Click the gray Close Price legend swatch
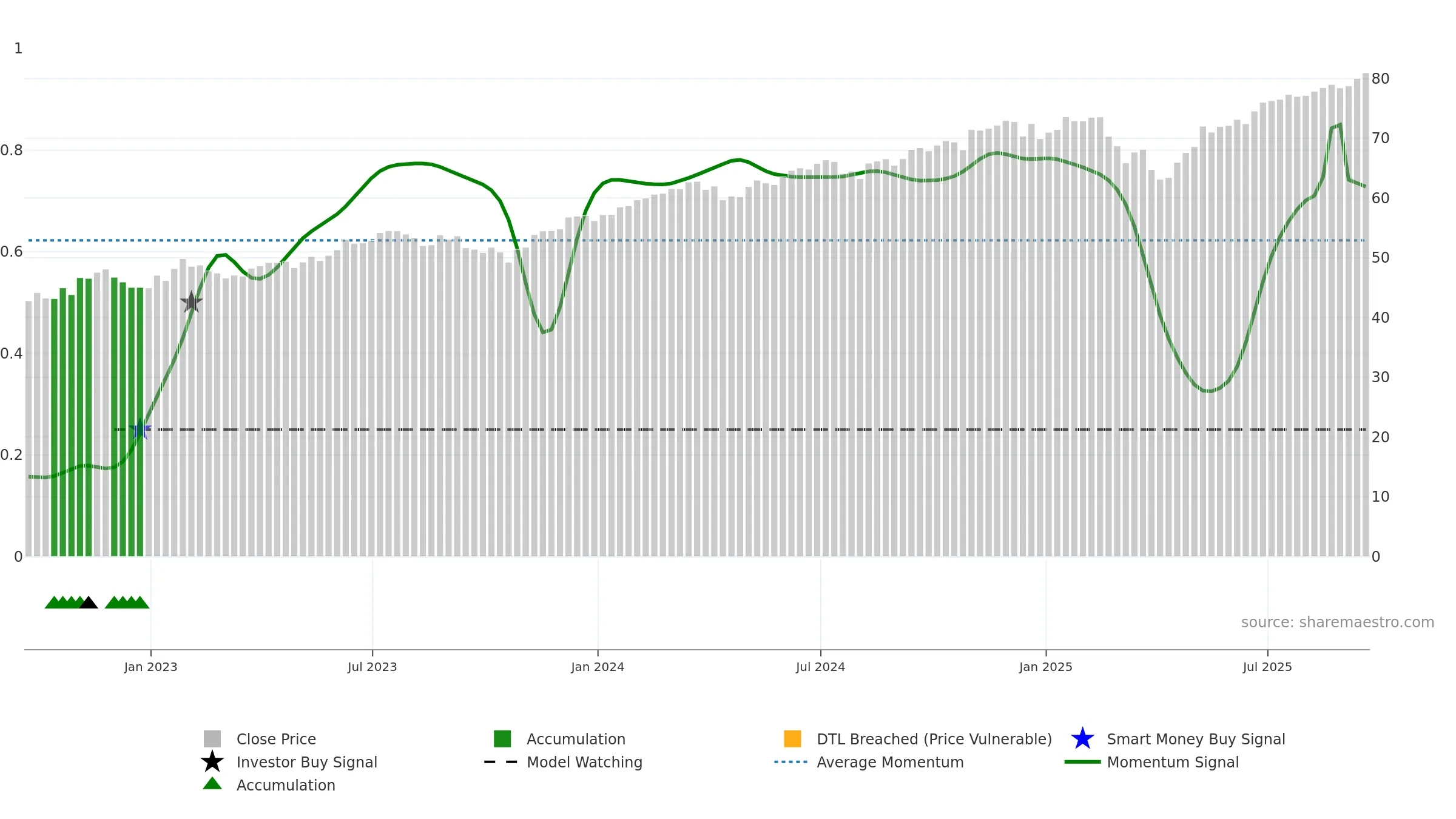 coord(212,739)
